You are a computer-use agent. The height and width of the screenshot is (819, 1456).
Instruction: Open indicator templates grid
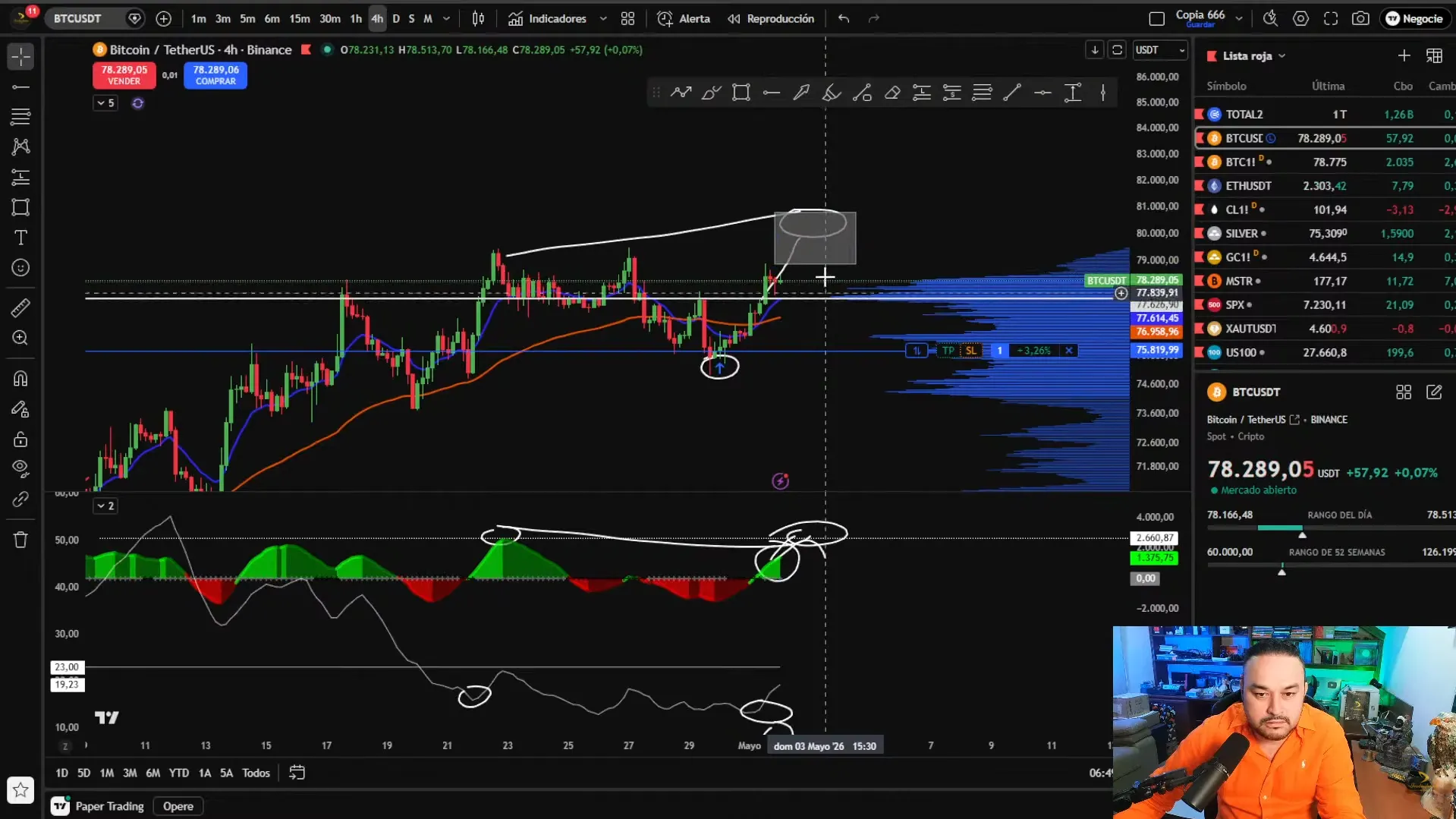tap(627, 18)
